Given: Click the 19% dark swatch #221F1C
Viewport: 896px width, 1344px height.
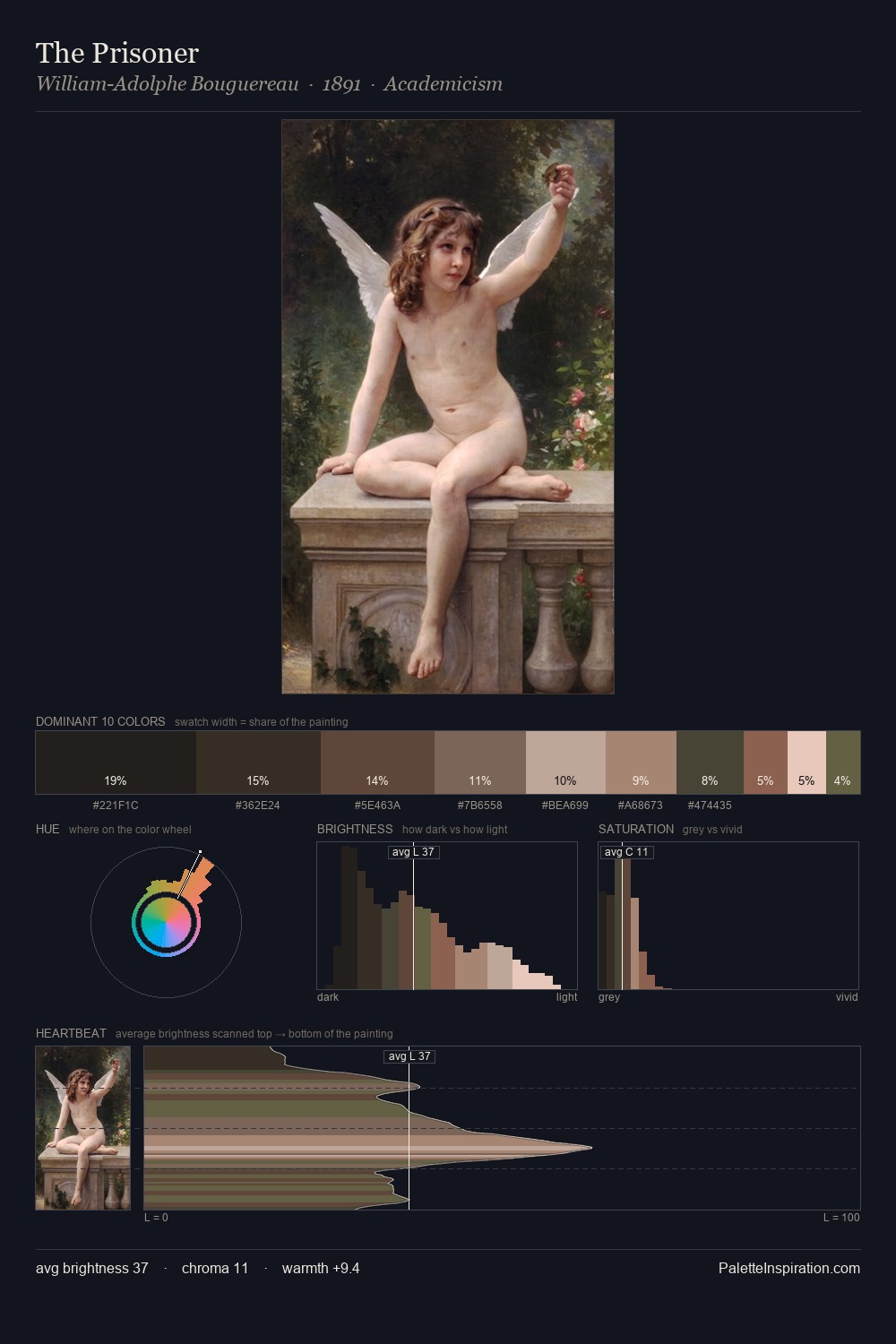Looking at the screenshot, I should pos(116,762).
